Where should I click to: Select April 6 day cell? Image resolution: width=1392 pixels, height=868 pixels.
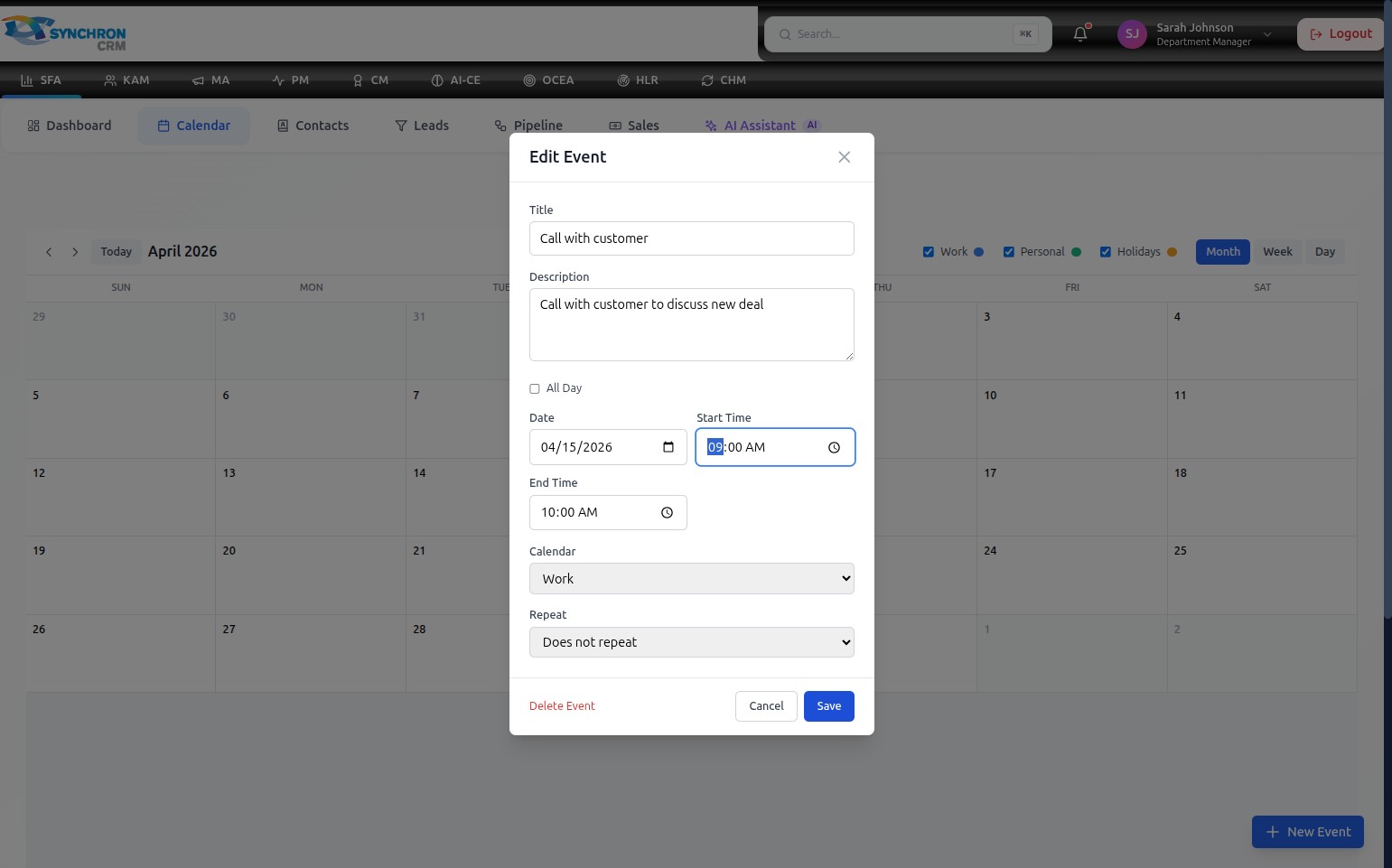pyautogui.click(x=311, y=419)
